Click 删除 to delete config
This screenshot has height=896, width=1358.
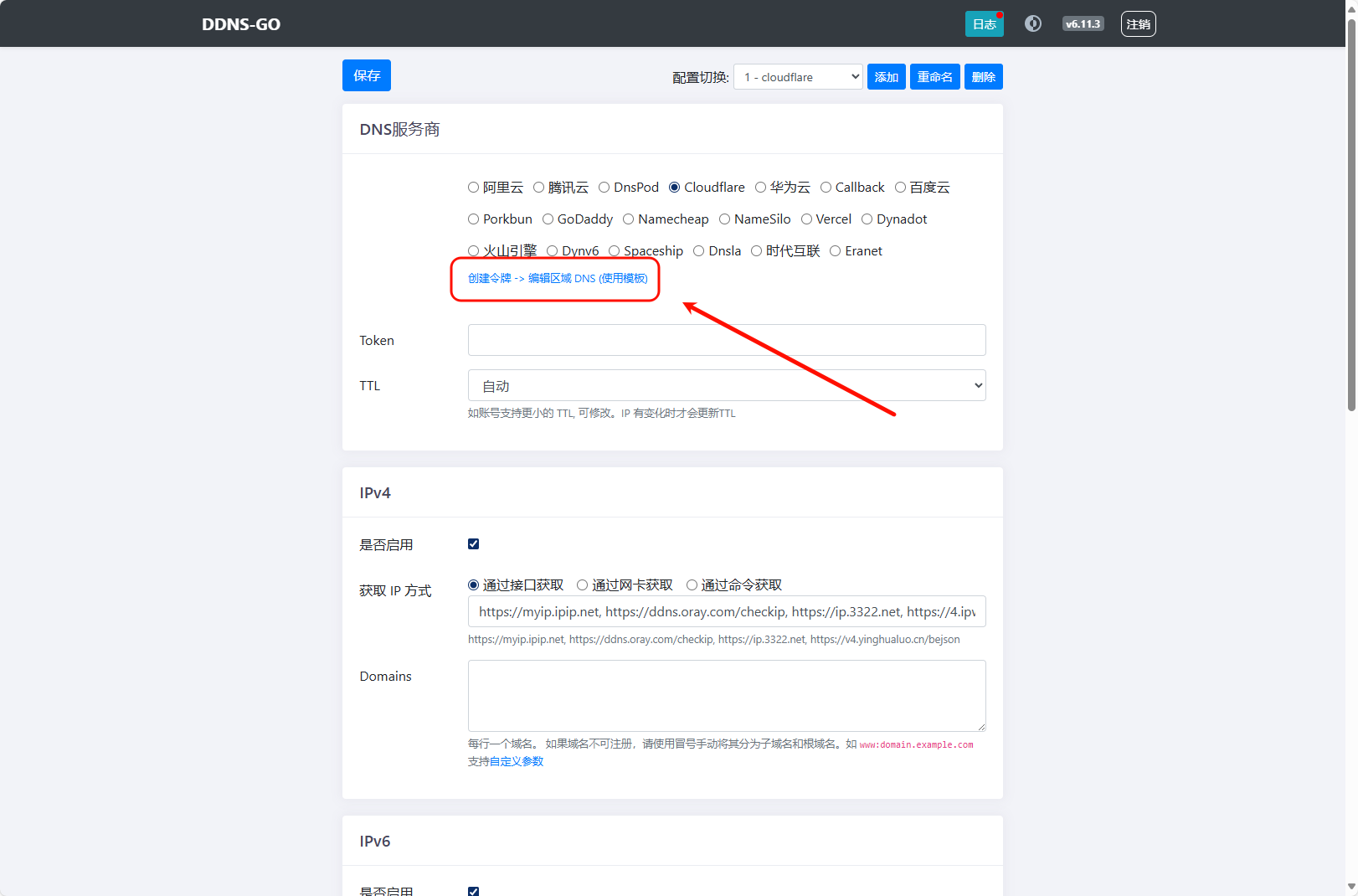click(x=983, y=77)
